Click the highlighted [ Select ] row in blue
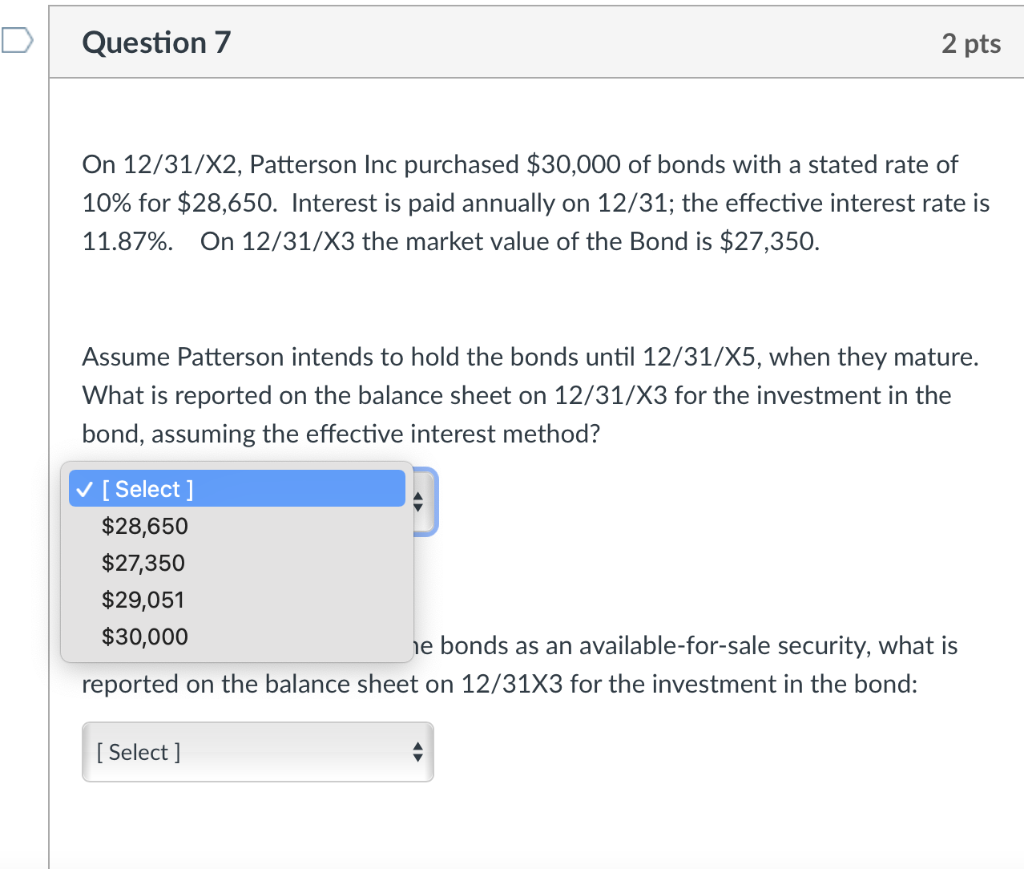 pyautogui.click(x=237, y=488)
